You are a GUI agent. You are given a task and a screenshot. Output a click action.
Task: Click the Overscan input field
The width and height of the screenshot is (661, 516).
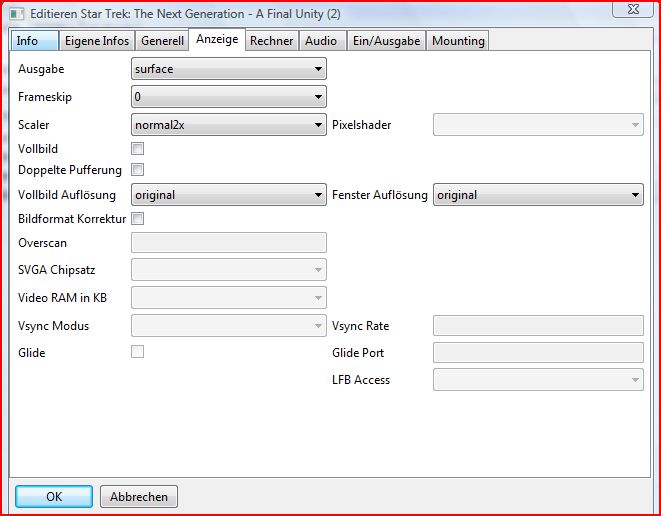pos(229,242)
